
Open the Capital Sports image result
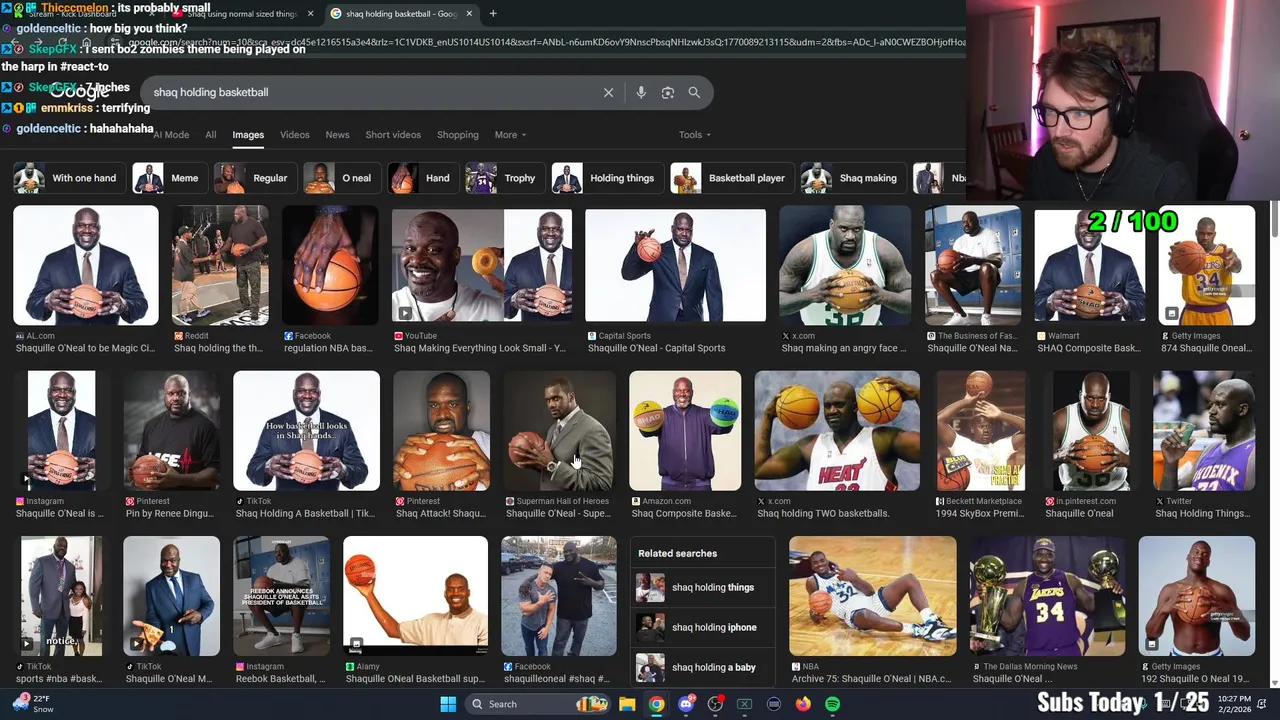pos(676,266)
